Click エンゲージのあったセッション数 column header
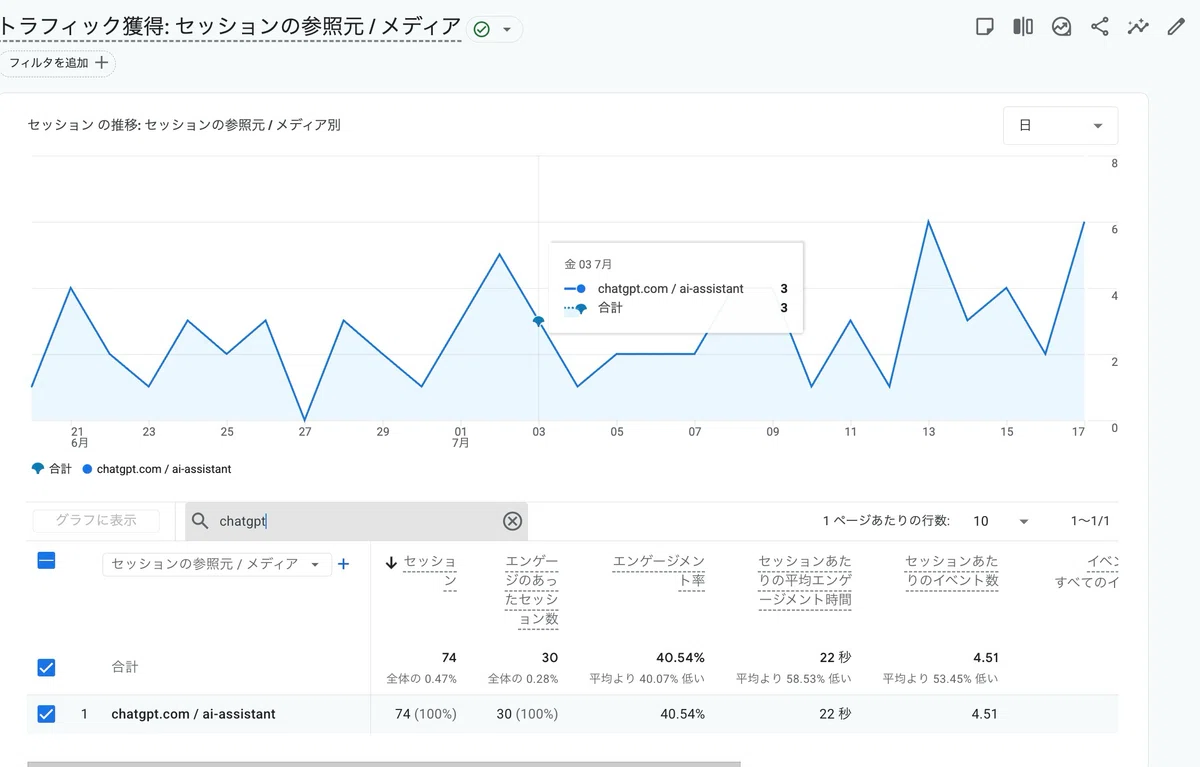 point(532,590)
